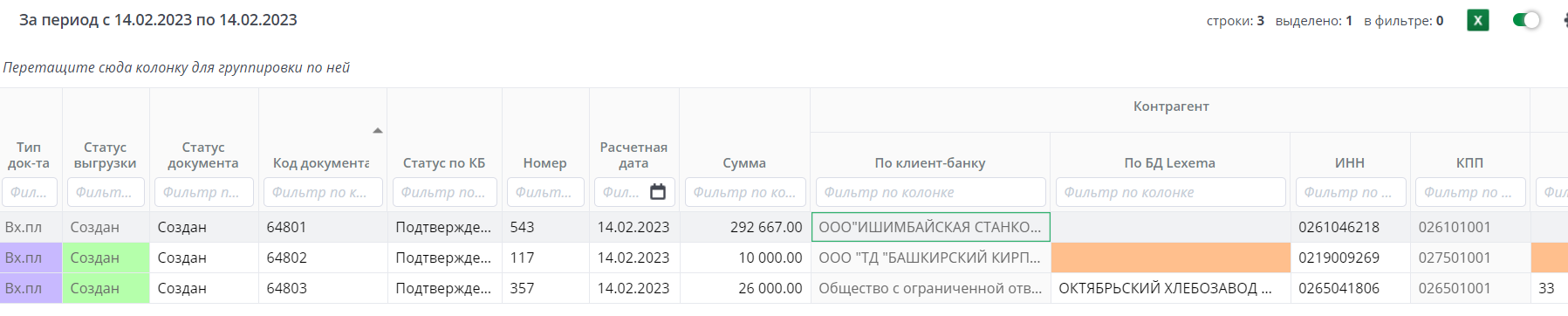Click the ООО"ИШИМБАЙСКАЯ СТАНКО... cell
Screen dimensions: 1568x316
(930, 227)
